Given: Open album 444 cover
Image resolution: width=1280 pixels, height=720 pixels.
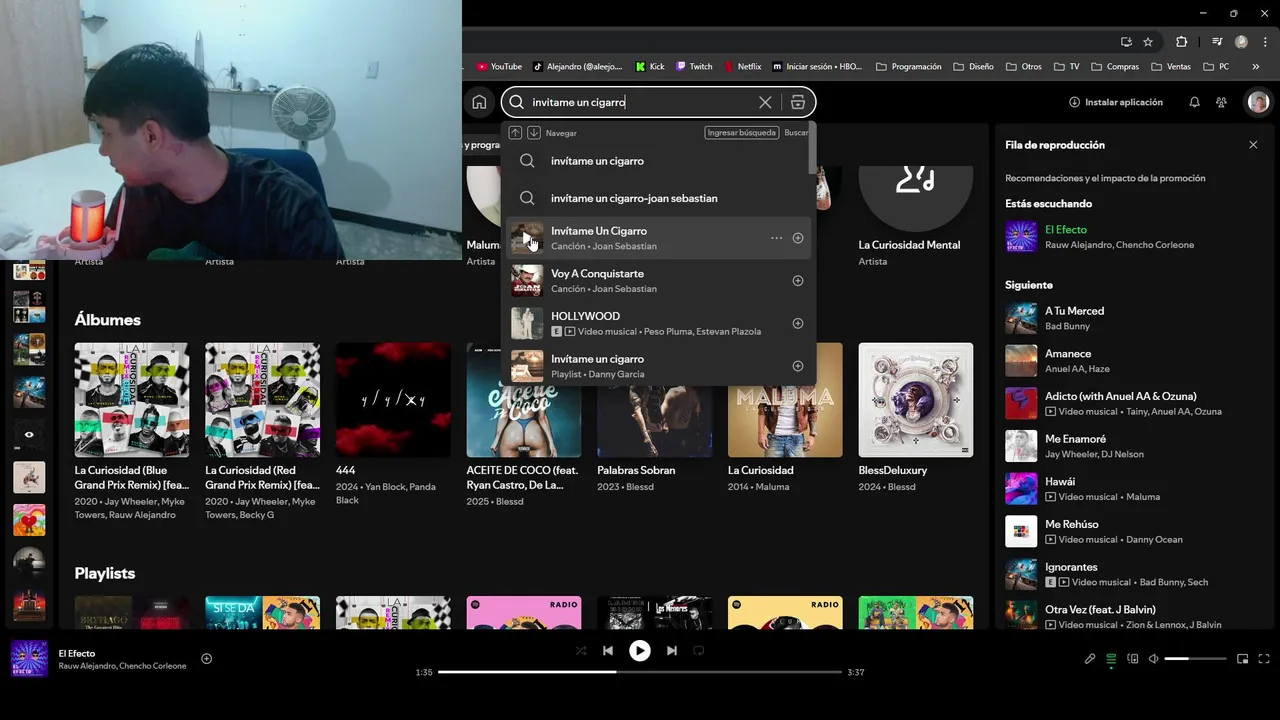Looking at the screenshot, I should (x=393, y=400).
